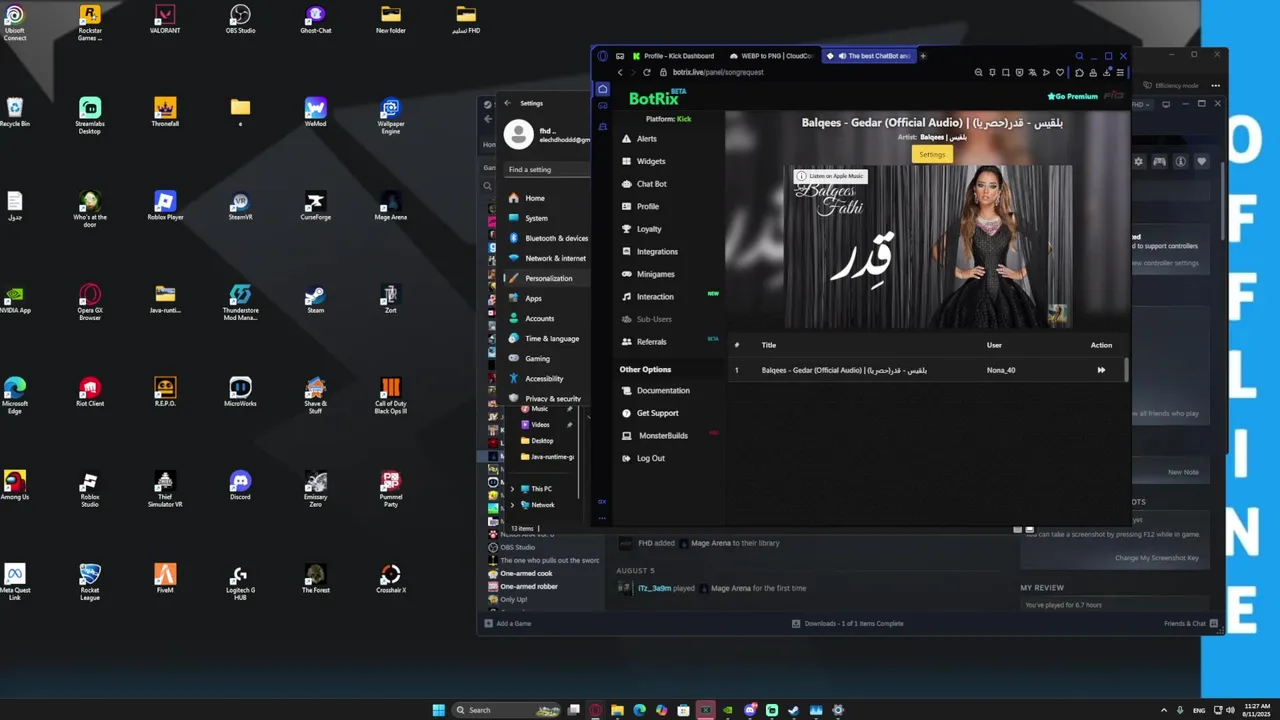The width and height of the screenshot is (1280, 720).
Task: Open Network & internet settings
Action: coord(548,258)
